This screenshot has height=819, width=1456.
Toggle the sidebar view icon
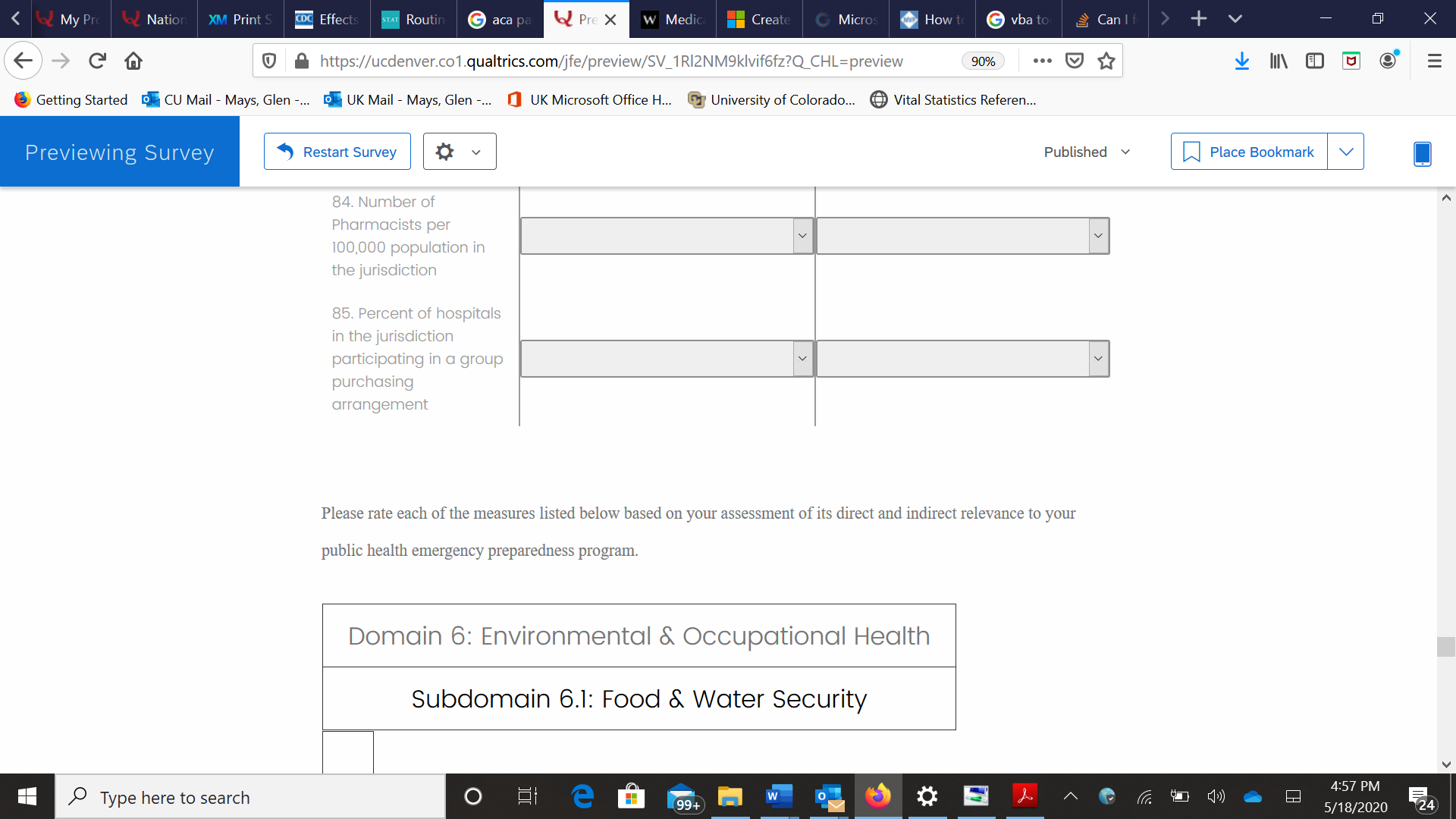pos(1315,61)
